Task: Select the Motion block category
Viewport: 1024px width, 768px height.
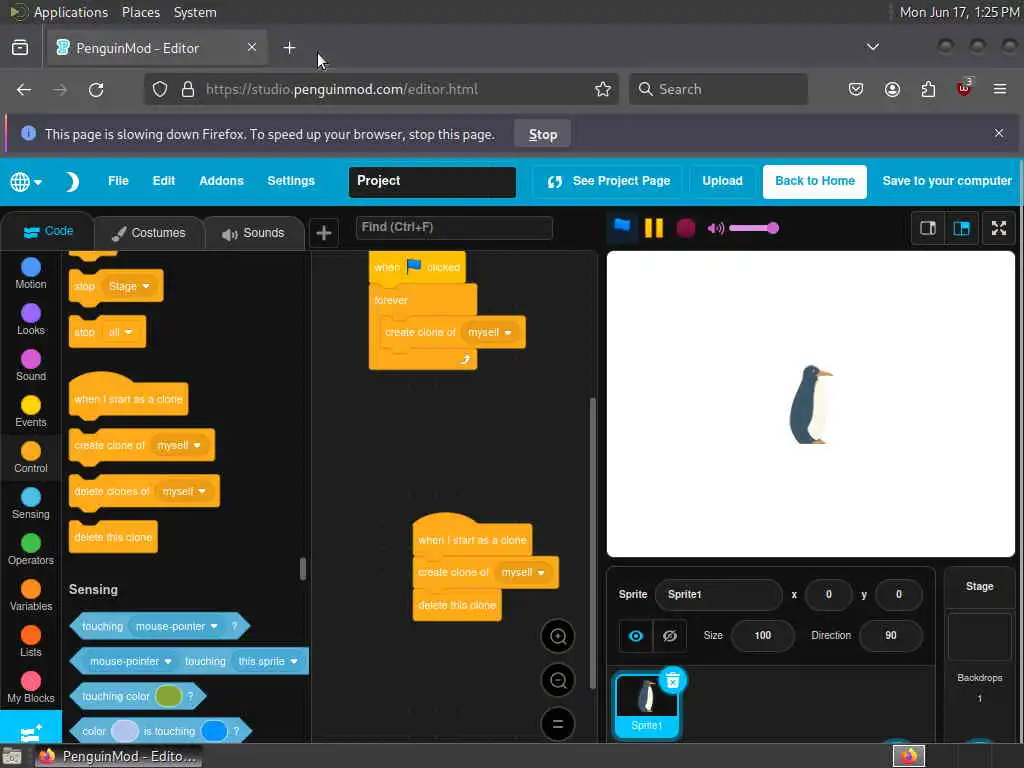Action: (31, 274)
